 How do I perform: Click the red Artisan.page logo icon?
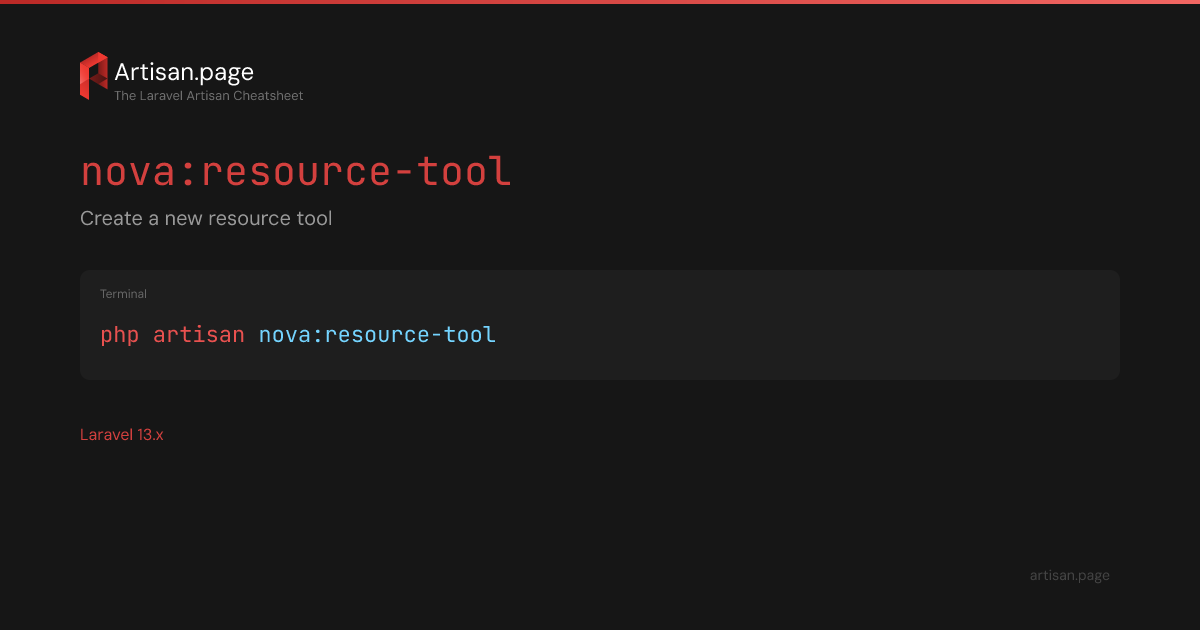[93, 76]
